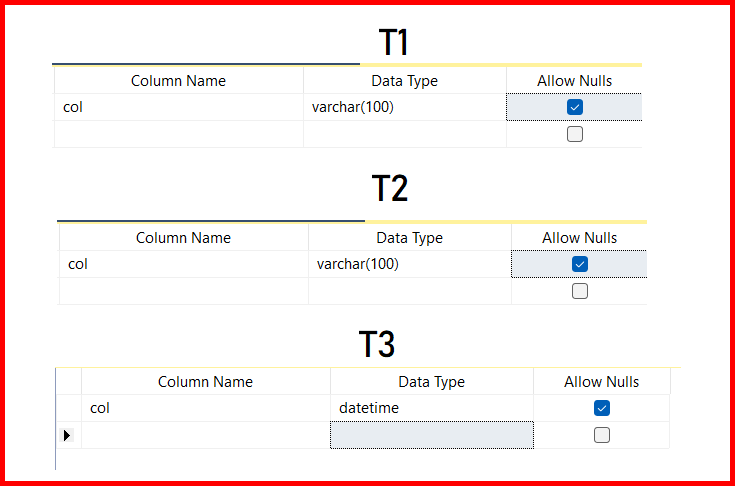Click T3 empty Data Type cell

click(x=431, y=435)
